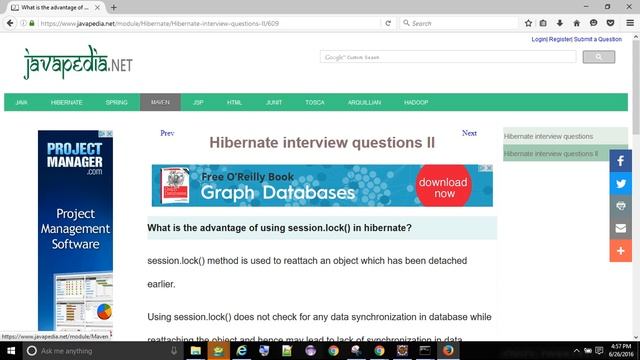Go to the Prev question link
The image size is (640, 360).
tap(167, 133)
